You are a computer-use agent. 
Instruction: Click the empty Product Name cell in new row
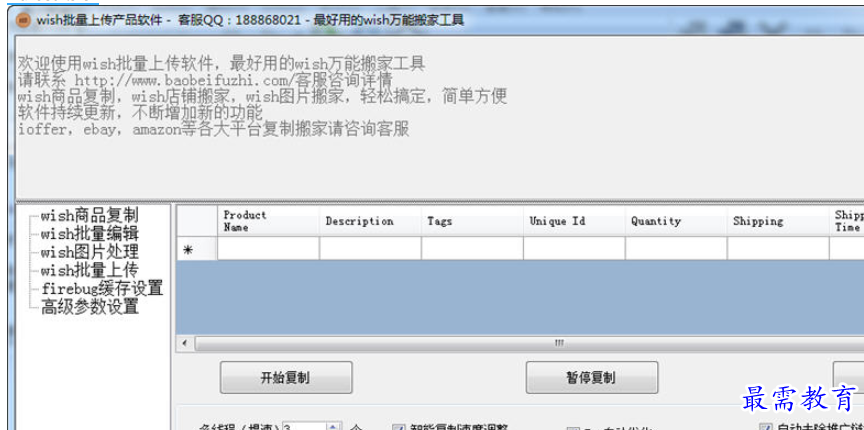click(x=268, y=249)
